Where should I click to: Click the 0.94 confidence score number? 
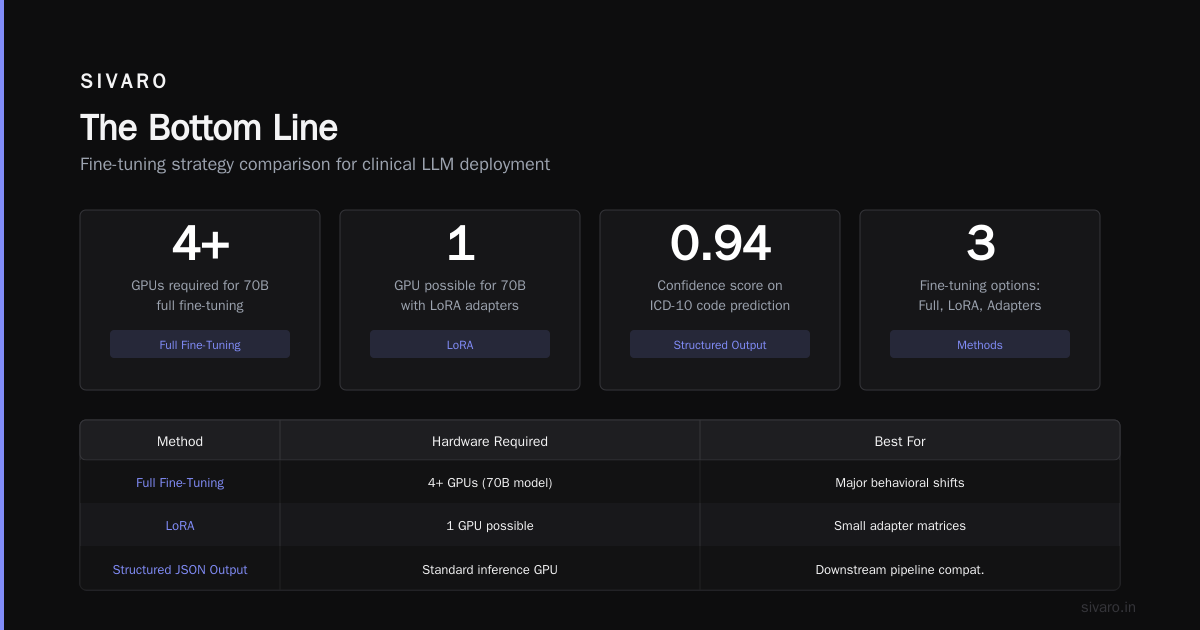click(720, 243)
